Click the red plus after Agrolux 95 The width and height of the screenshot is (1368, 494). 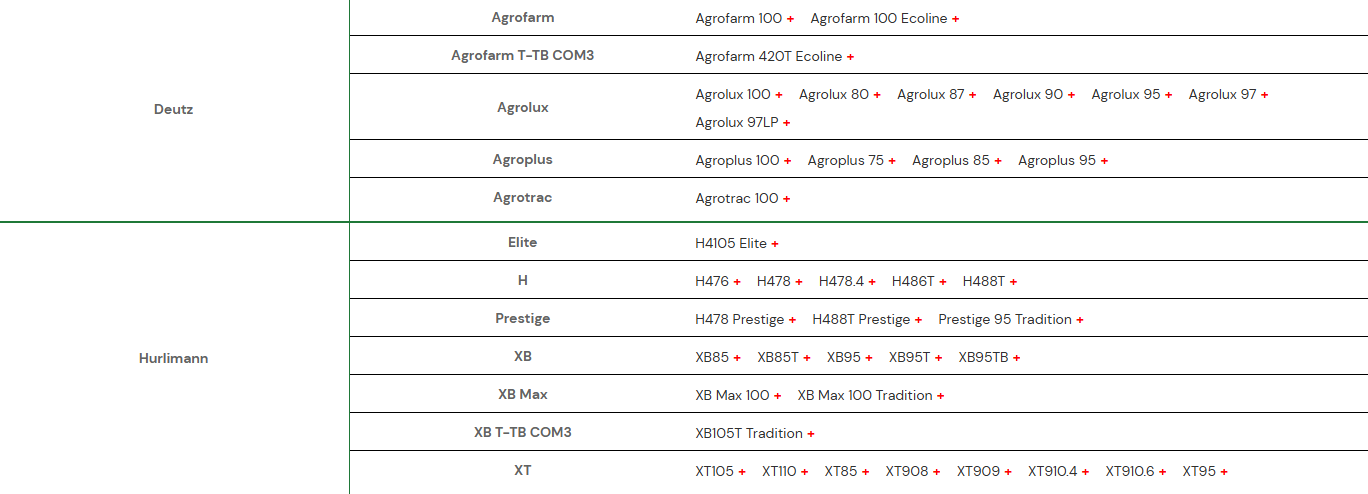pos(1168,95)
